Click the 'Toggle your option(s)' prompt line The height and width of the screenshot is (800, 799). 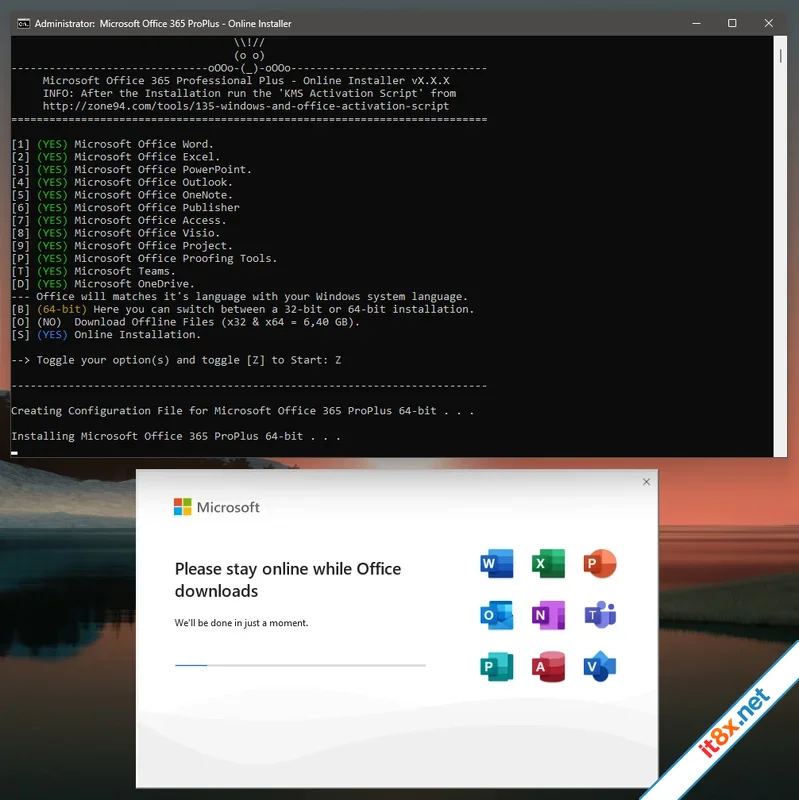pyautogui.click(x=176, y=360)
